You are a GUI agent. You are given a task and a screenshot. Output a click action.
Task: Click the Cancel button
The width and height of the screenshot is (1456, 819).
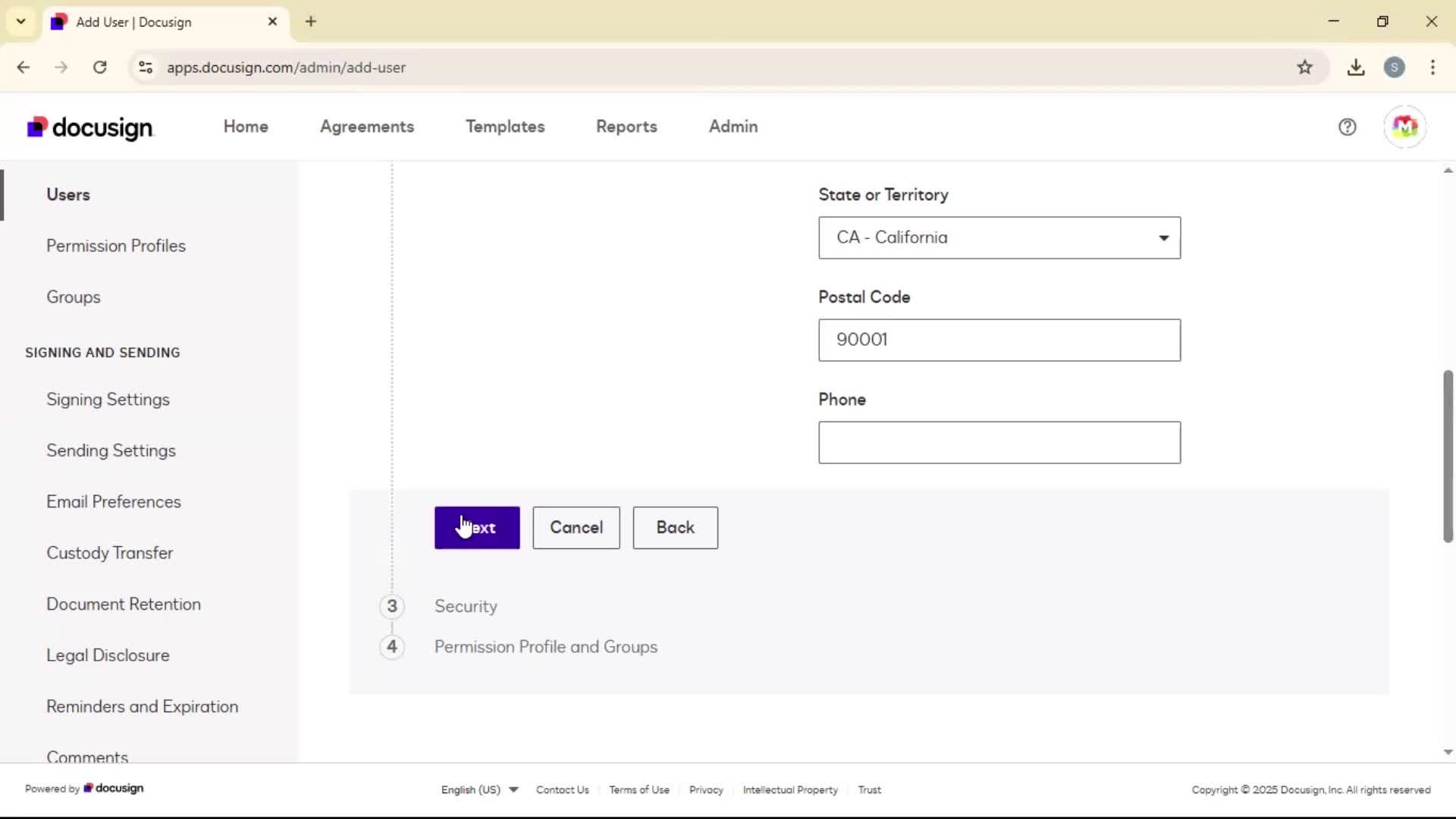pos(576,528)
